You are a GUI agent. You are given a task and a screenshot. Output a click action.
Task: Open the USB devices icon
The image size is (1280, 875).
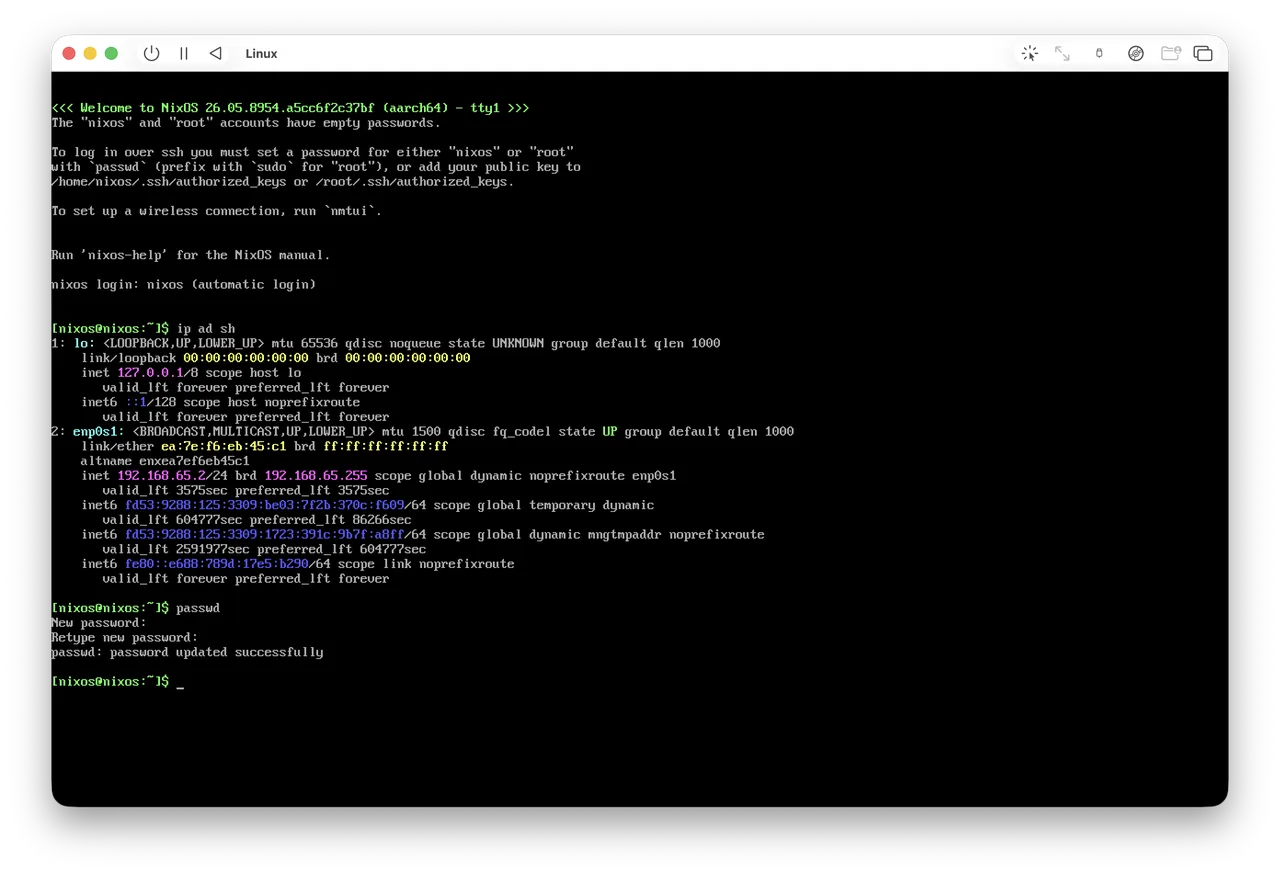click(1099, 53)
